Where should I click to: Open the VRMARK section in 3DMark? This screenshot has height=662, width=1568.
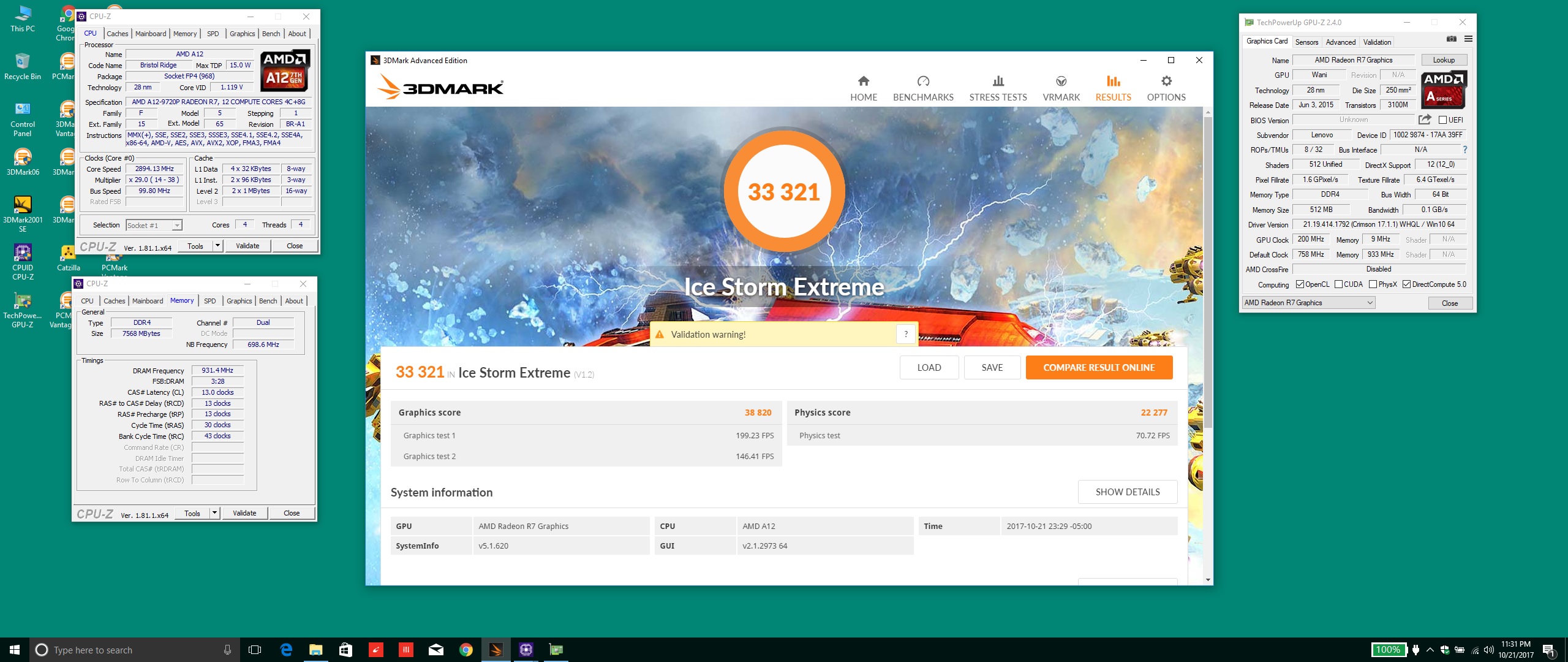click(x=1061, y=88)
